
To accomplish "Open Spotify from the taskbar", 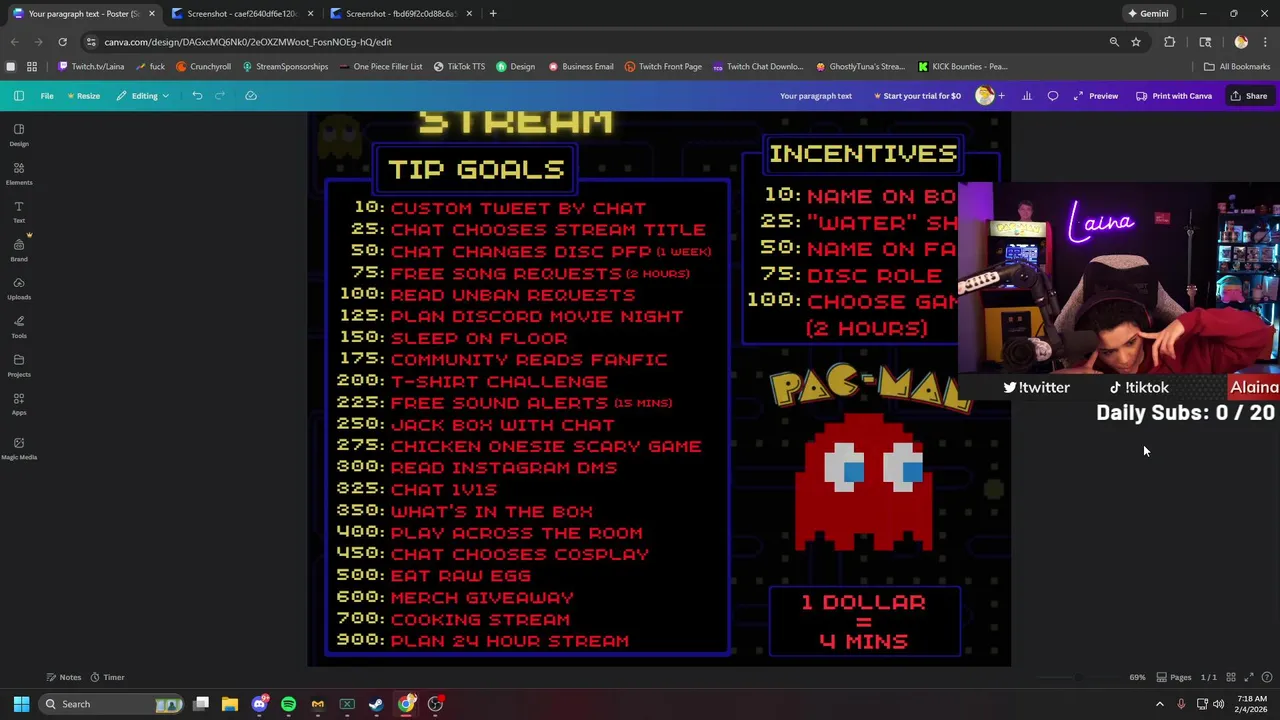I will click(x=288, y=704).
